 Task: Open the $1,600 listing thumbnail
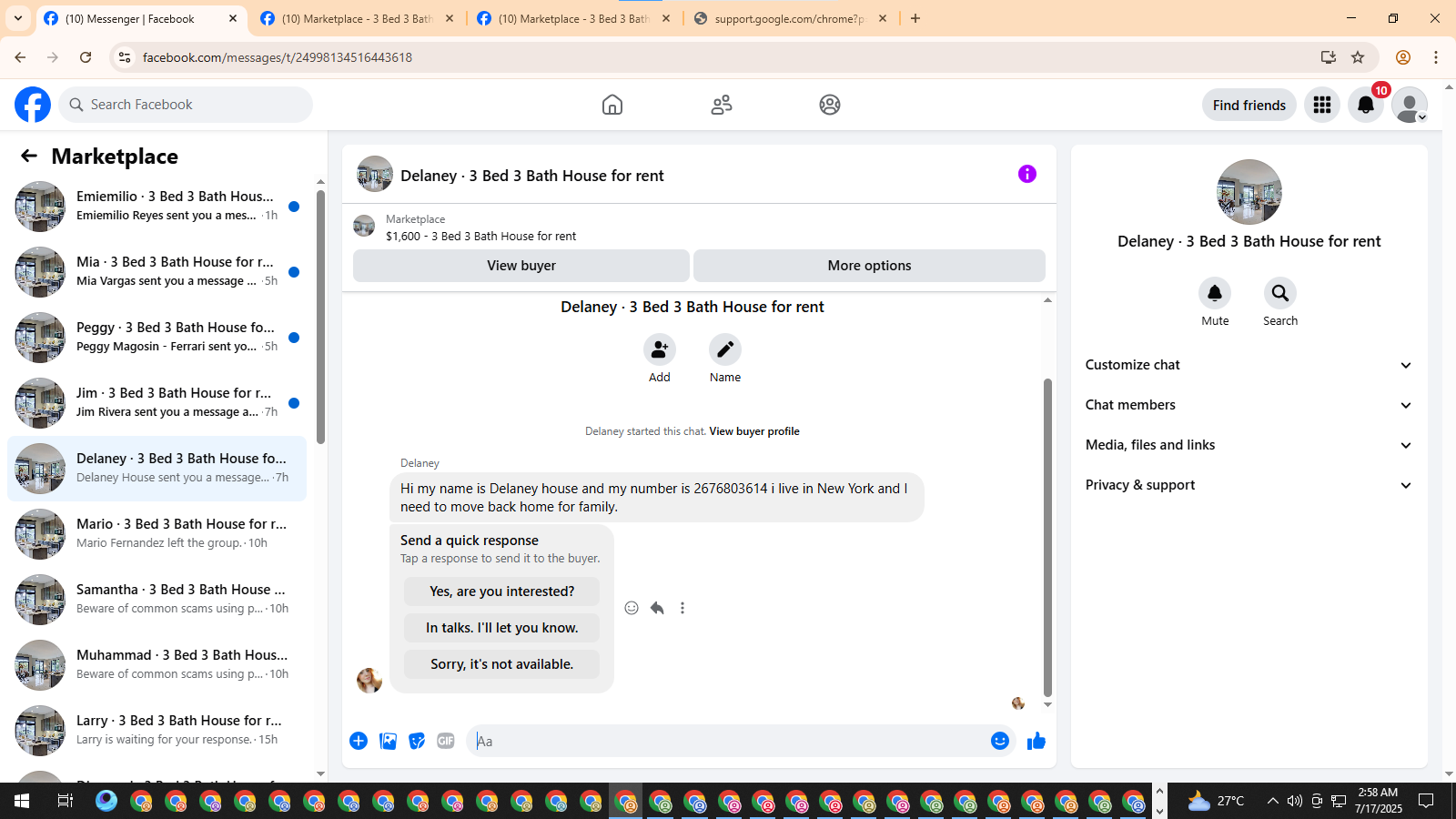[364, 226]
